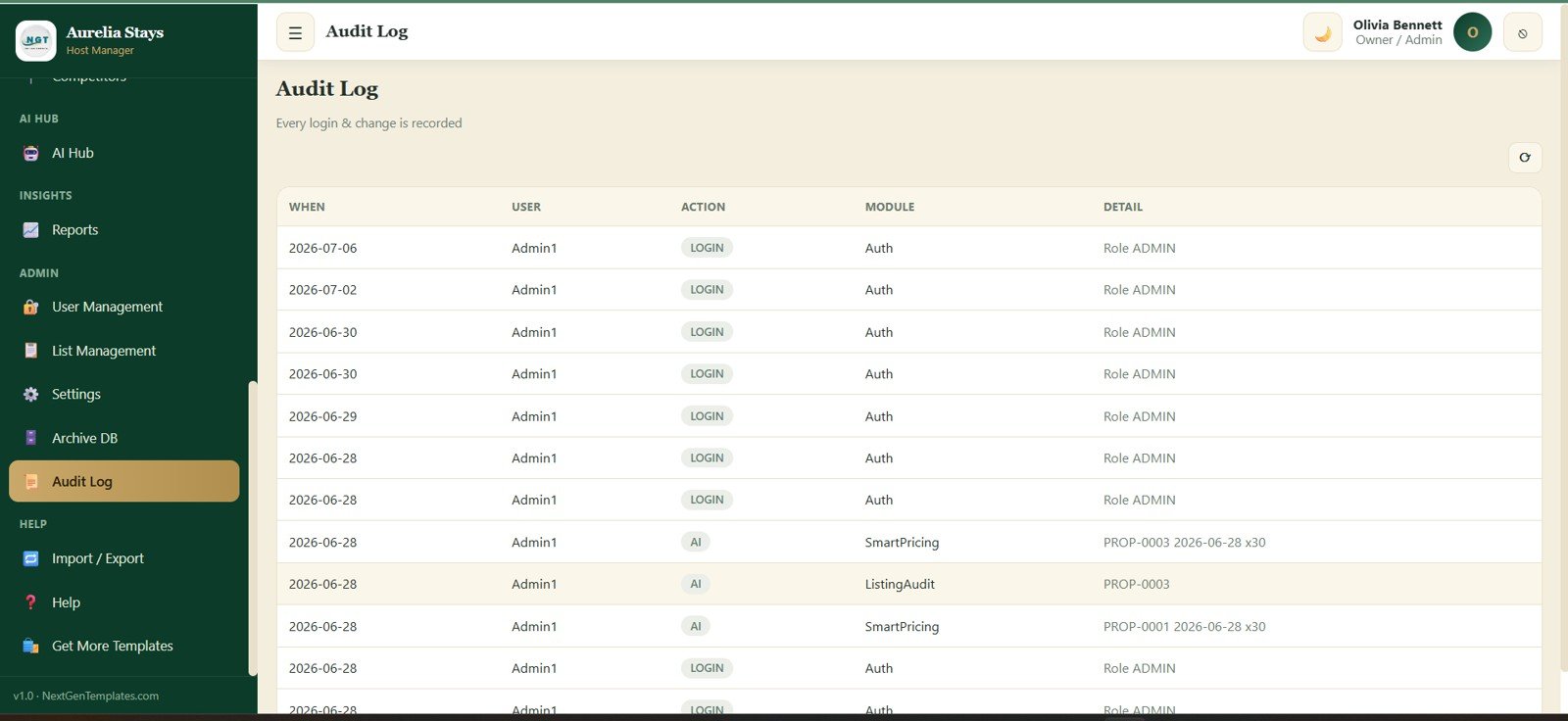Click the USER column header
This screenshot has height=721, width=1568.
click(526, 208)
